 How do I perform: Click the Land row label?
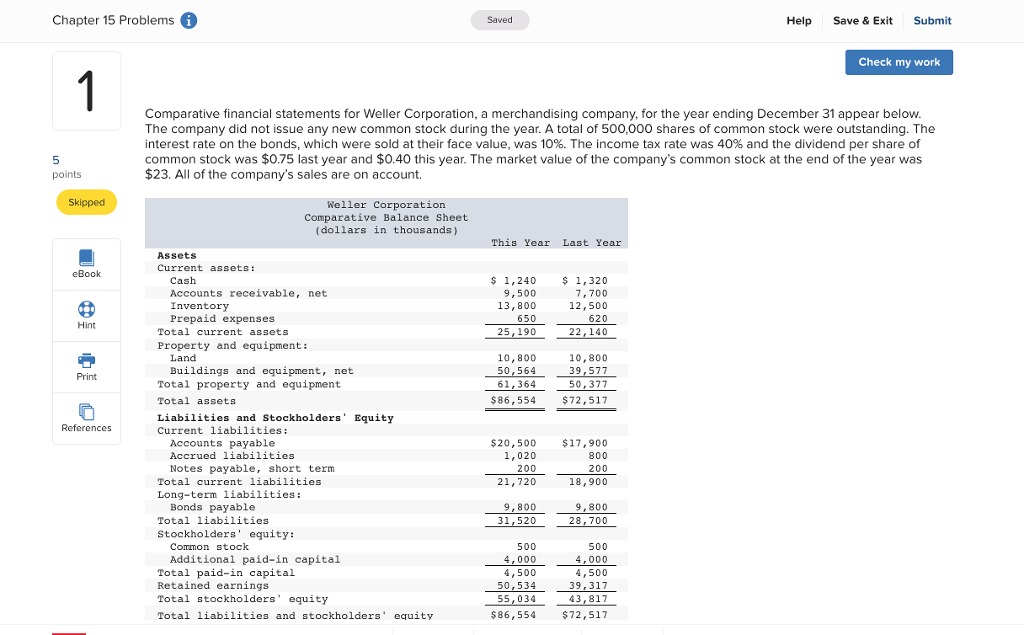pos(183,358)
